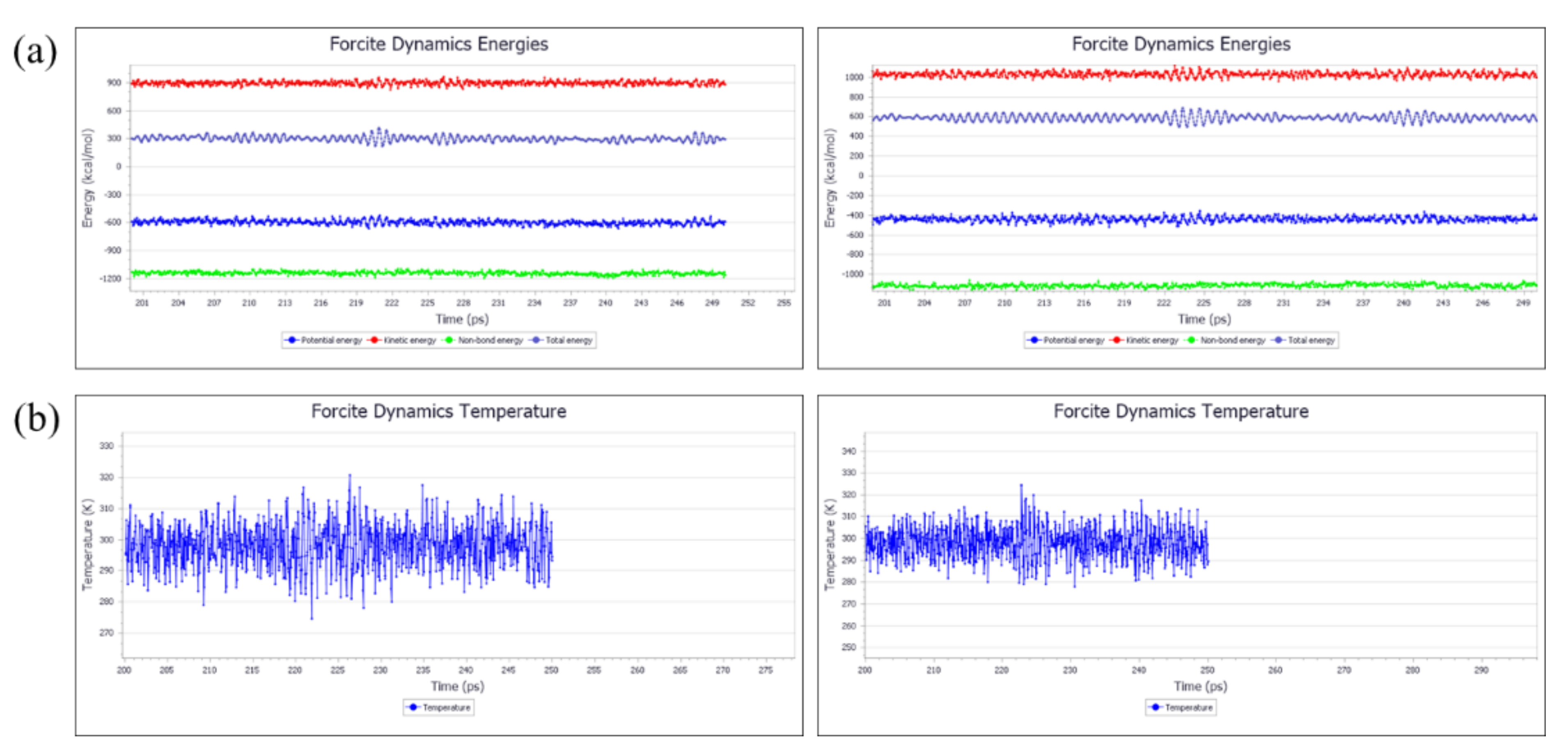Click Temperature legend marker in right temperature chart
This screenshot has width=1568, height=754.
(1155, 707)
